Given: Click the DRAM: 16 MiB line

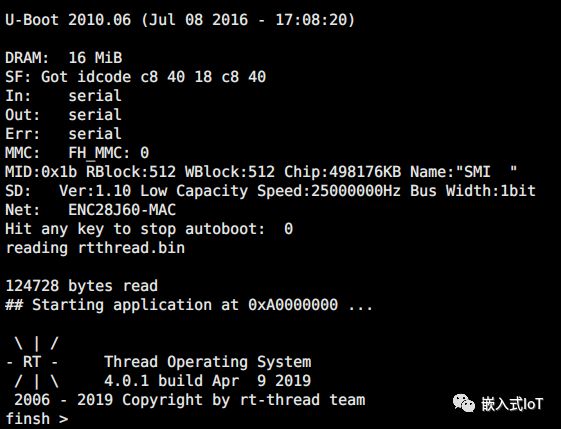Looking at the screenshot, I should (x=64, y=58).
